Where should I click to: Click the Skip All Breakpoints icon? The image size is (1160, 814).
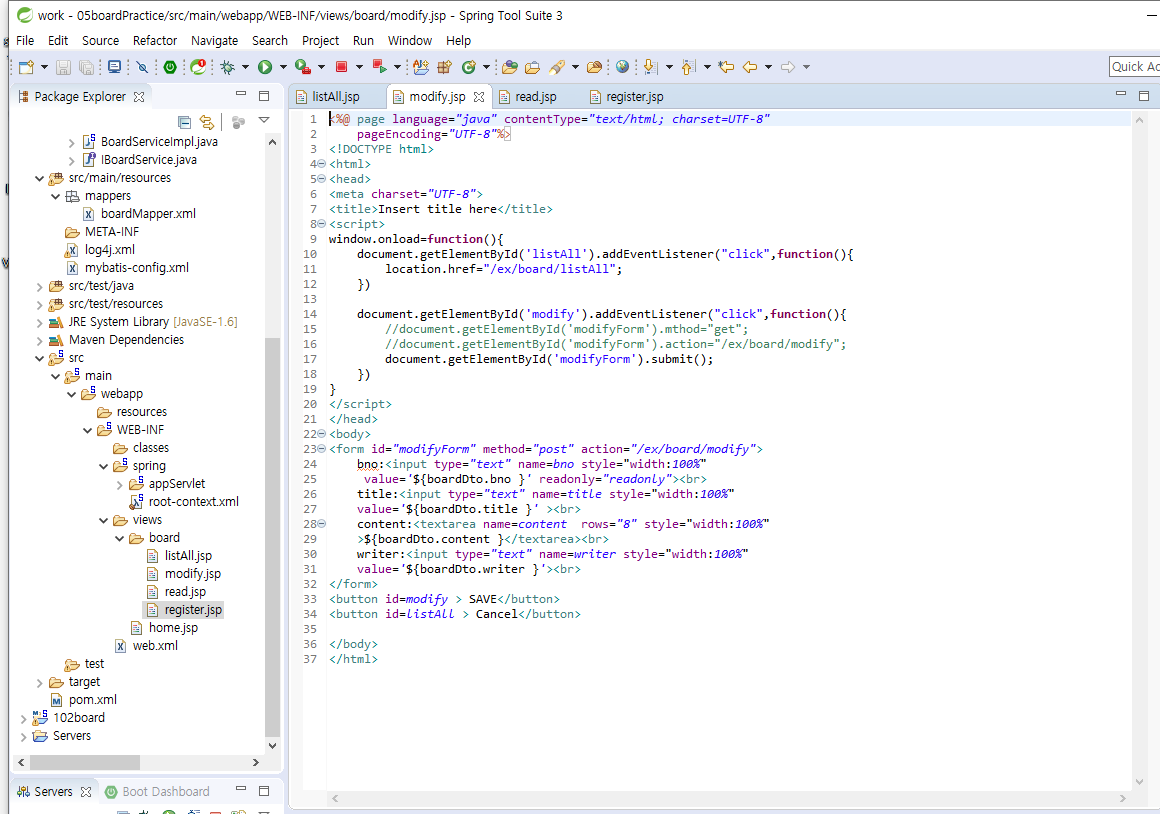[x=142, y=67]
